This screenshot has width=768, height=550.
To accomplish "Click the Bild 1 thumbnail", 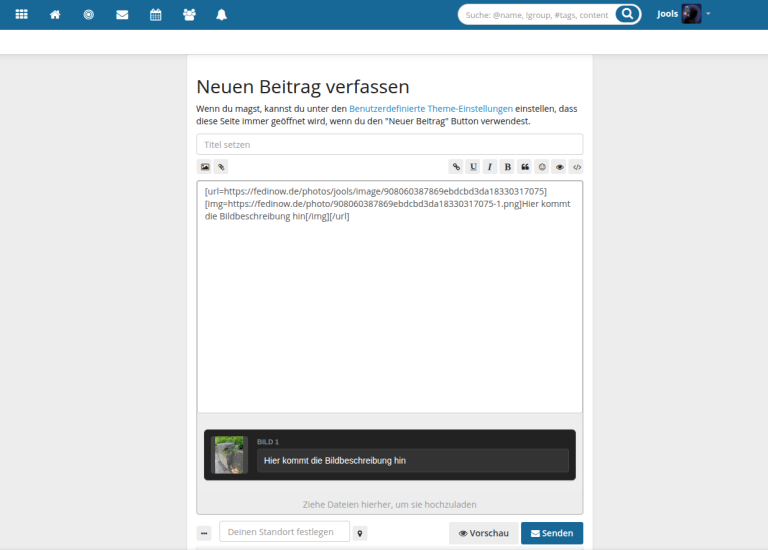I will click(x=229, y=455).
